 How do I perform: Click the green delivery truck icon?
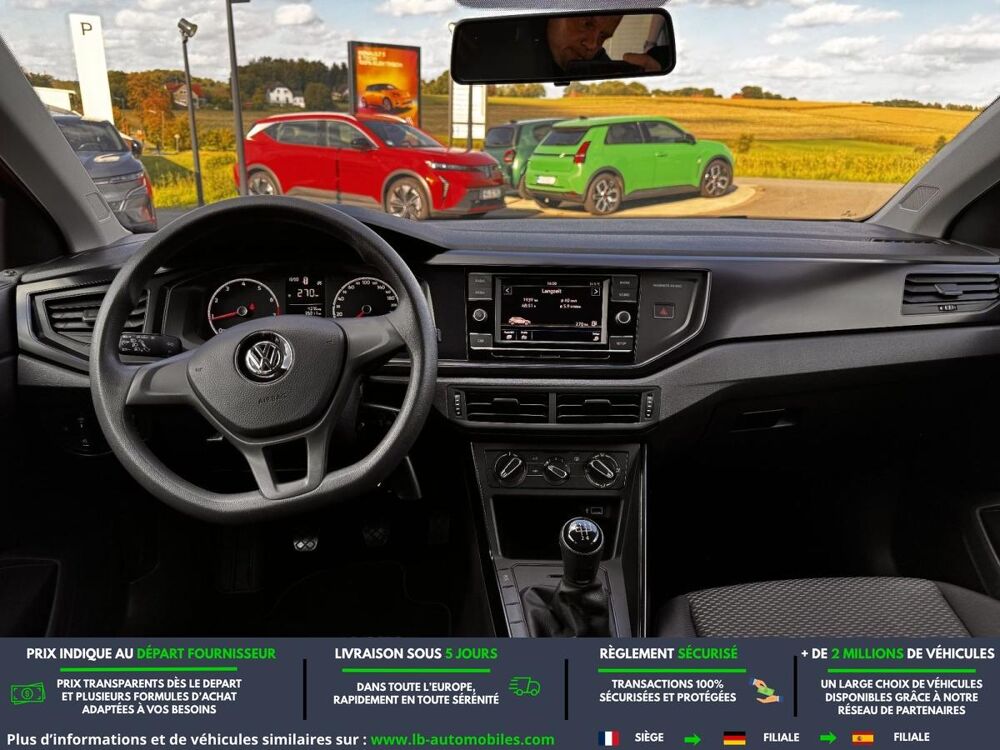point(524,686)
